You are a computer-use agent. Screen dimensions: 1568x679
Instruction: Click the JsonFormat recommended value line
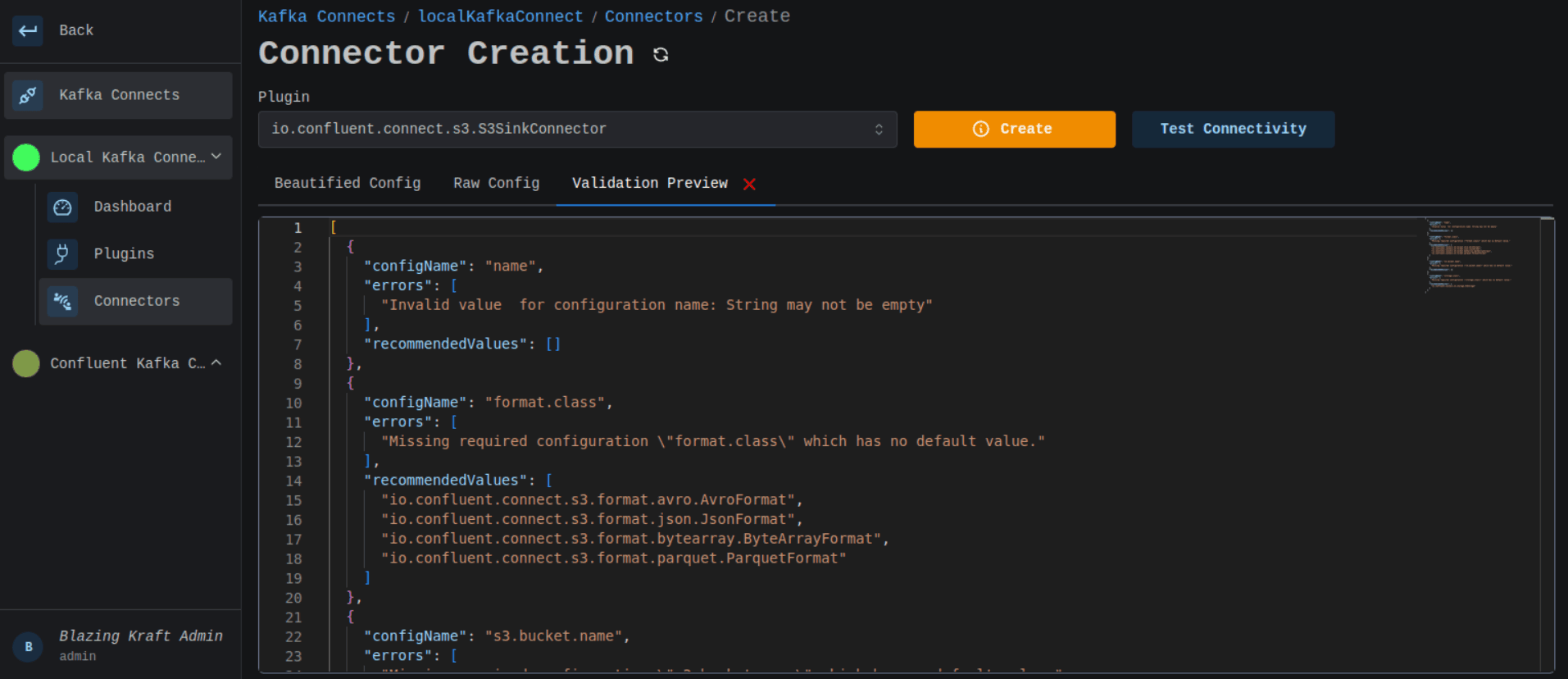(592, 520)
